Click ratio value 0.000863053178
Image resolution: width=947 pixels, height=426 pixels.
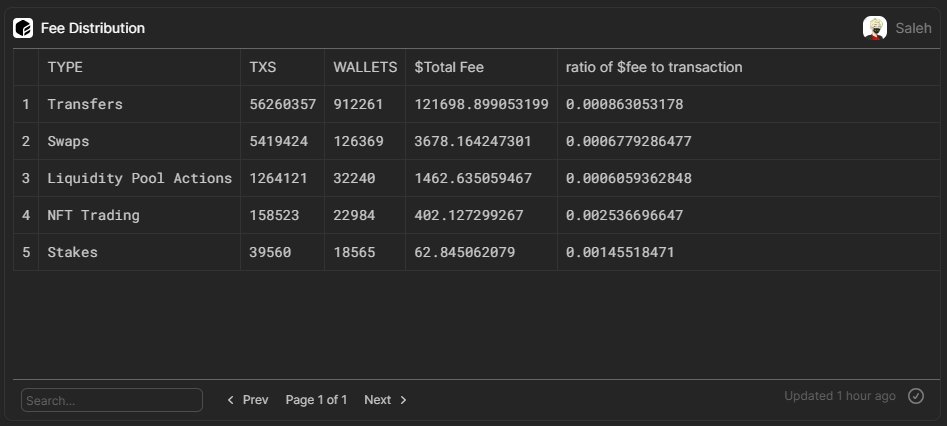point(624,105)
